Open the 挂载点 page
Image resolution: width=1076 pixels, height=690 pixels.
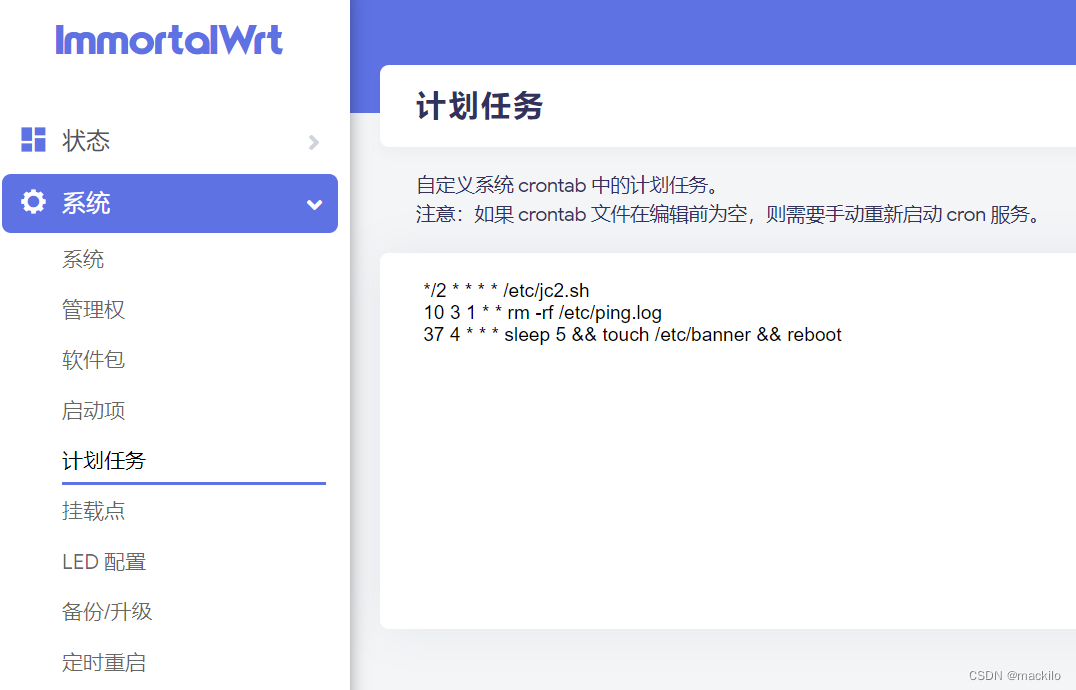tap(93, 510)
